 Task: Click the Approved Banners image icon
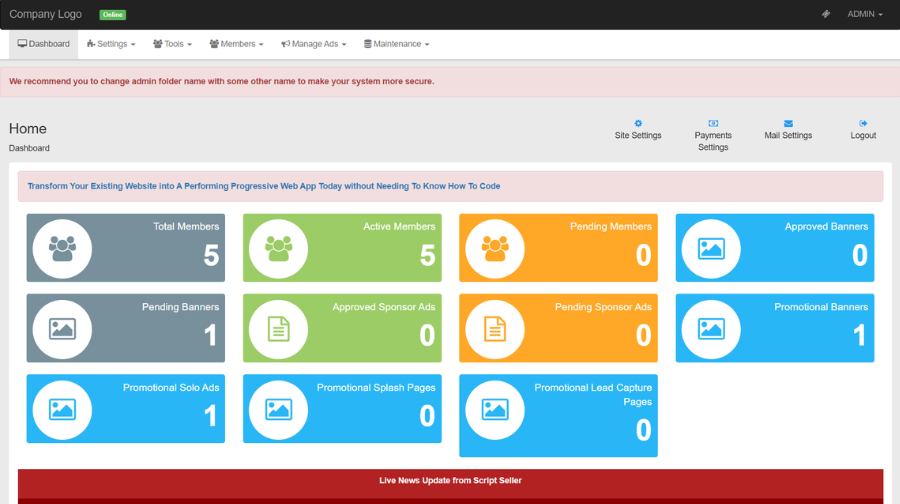tap(711, 249)
